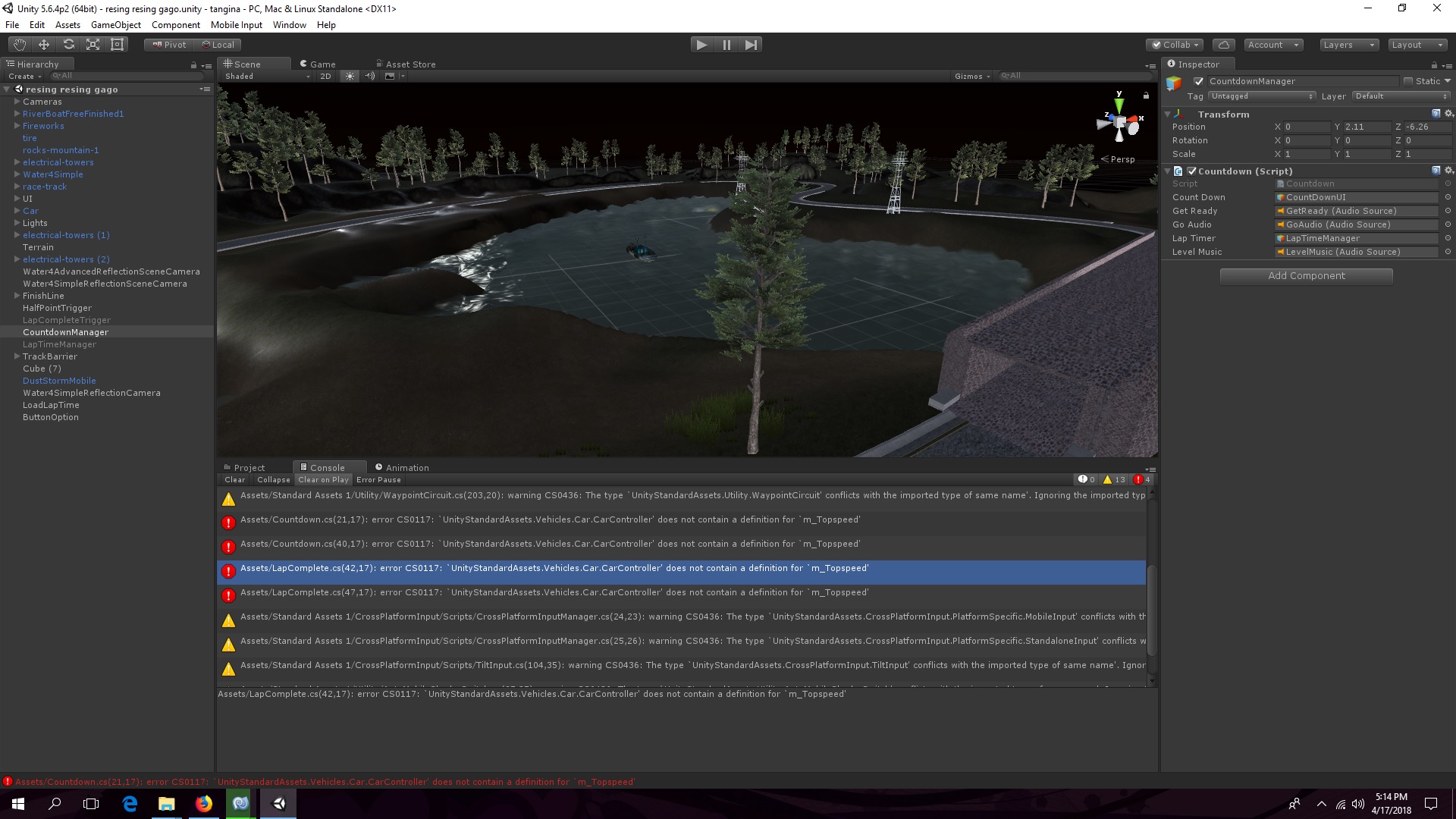Open object picker for Go Audio
This screenshot has height=819, width=1456.
1448,224
